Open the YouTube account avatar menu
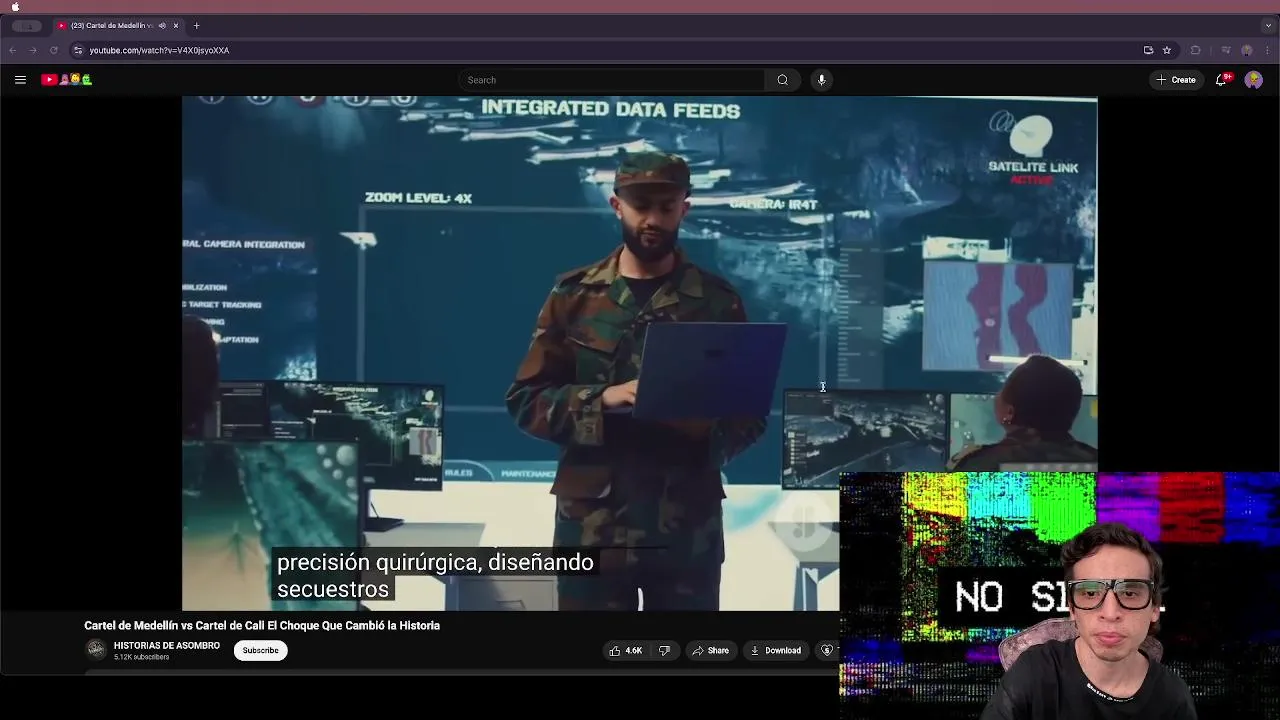Viewport: 1280px width, 720px height. (x=1253, y=80)
